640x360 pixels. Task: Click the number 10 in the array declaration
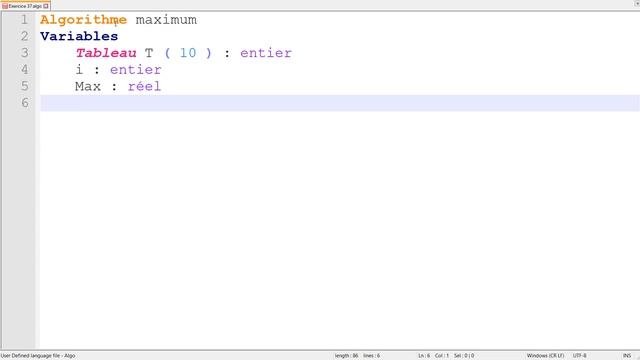pyautogui.click(x=188, y=53)
